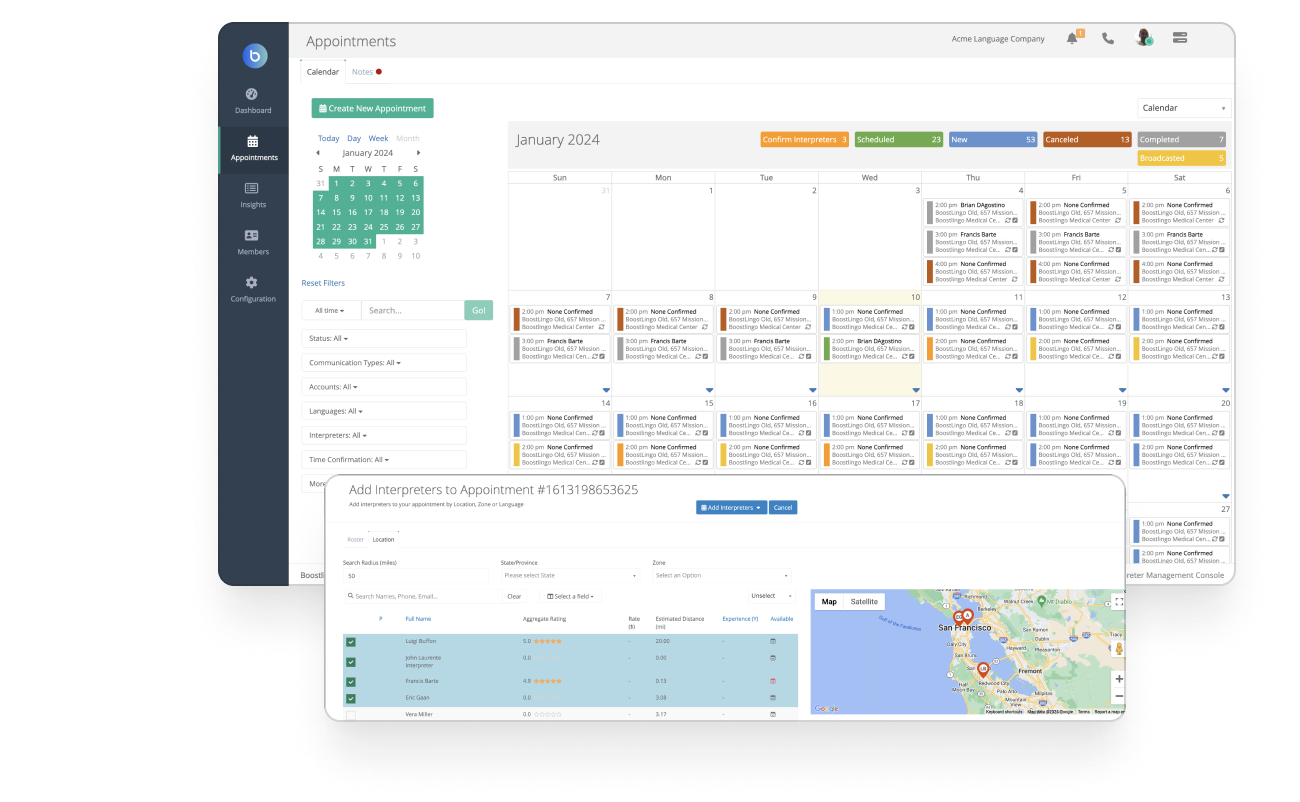
Task: Check the Vera Miller interpreter row
Action: (351, 714)
